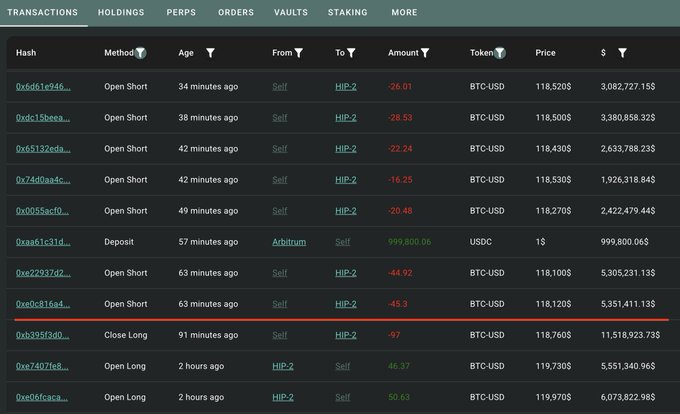The height and width of the screenshot is (414, 680).
Task: Open transaction hash 0xb395f3d0...
Action: (x=42, y=335)
